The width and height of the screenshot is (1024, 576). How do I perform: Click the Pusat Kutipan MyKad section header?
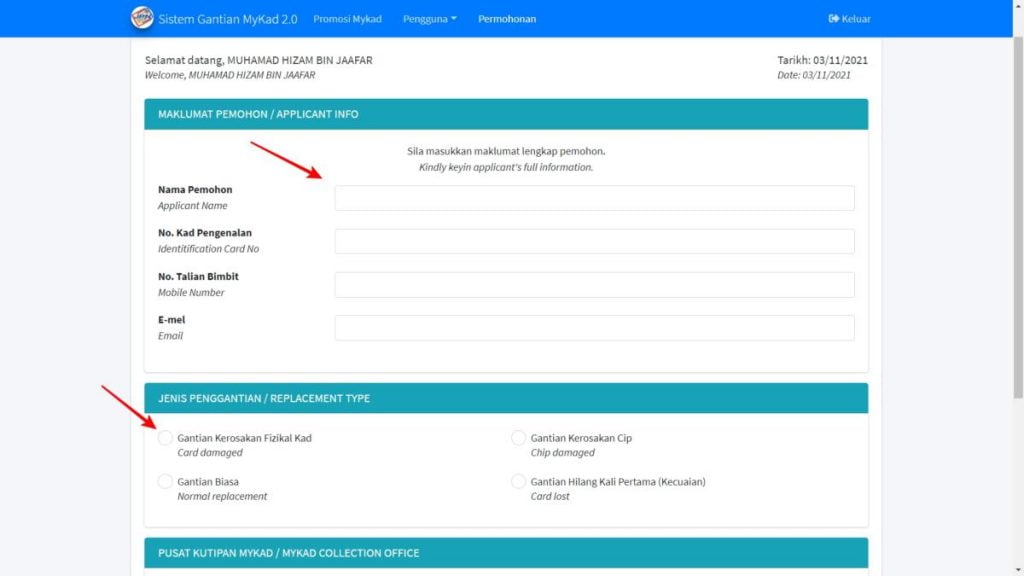click(x=506, y=553)
